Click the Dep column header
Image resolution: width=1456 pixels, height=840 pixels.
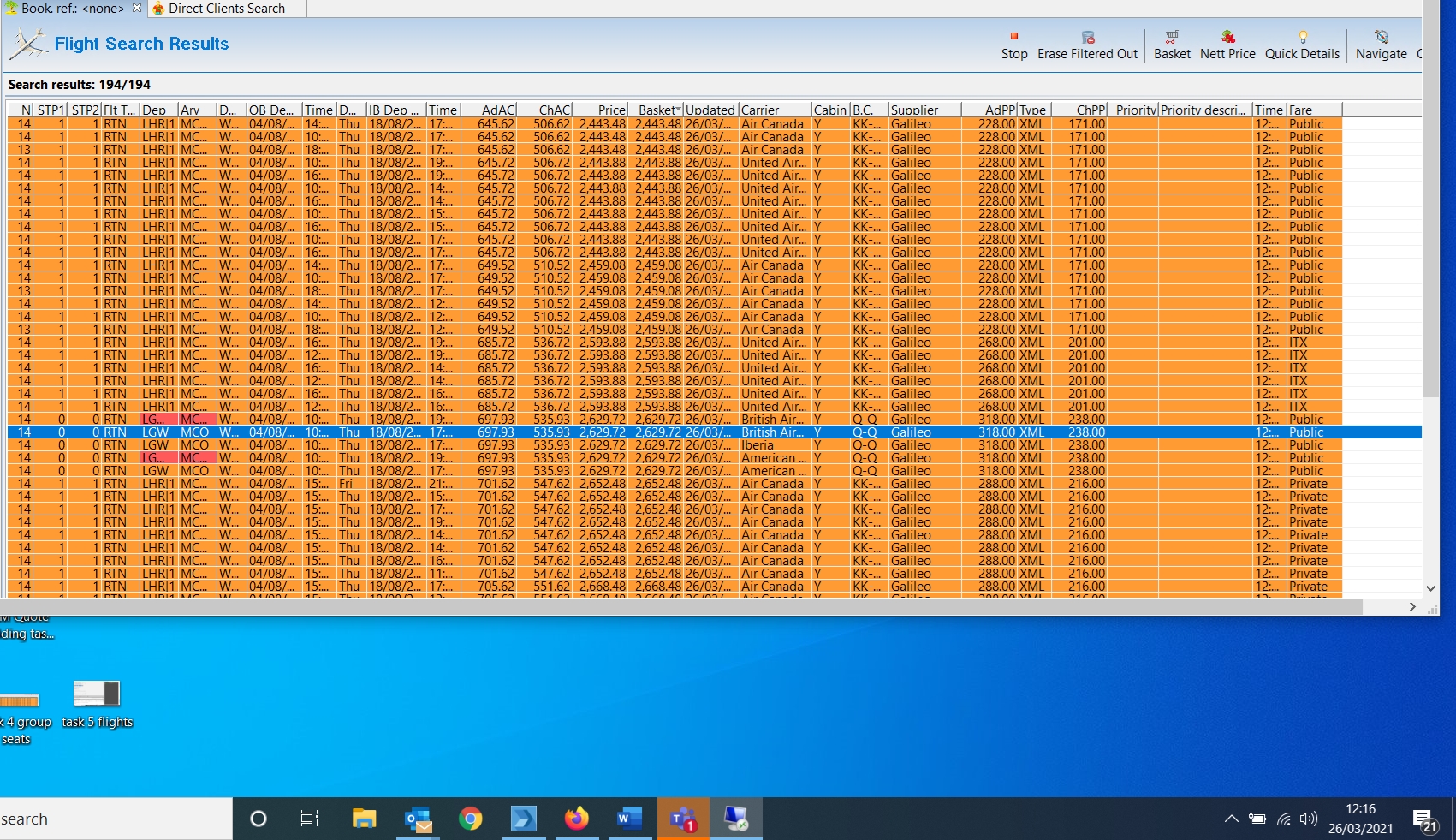pyautogui.click(x=159, y=110)
